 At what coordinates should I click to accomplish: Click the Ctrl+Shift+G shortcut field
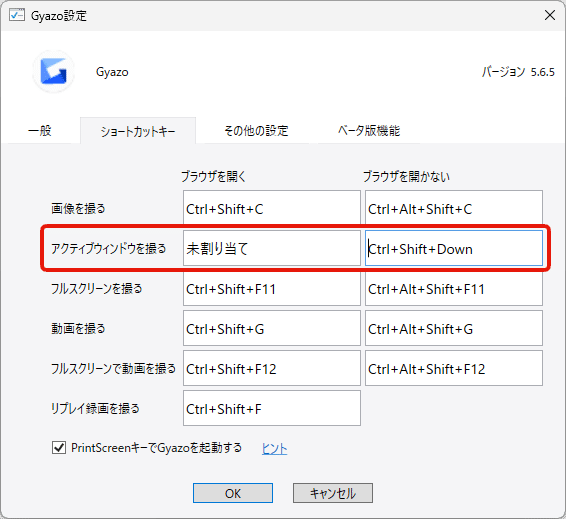coord(272,328)
